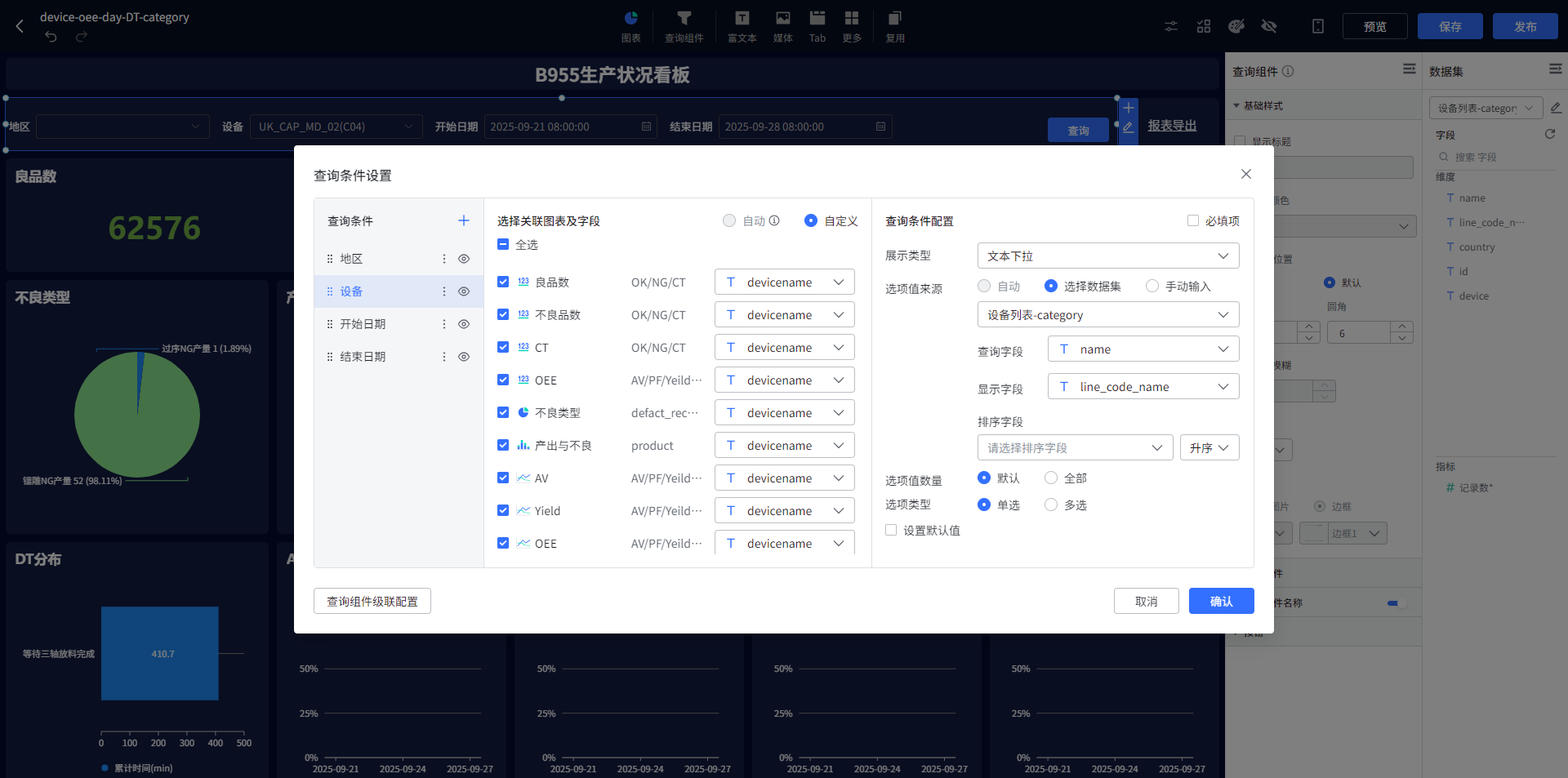Image resolution: width=1568 pixels, height=778 pixels.
Task: Click the 复用 reuse icon
Action: pyautogui.click(x=895, y=26)
